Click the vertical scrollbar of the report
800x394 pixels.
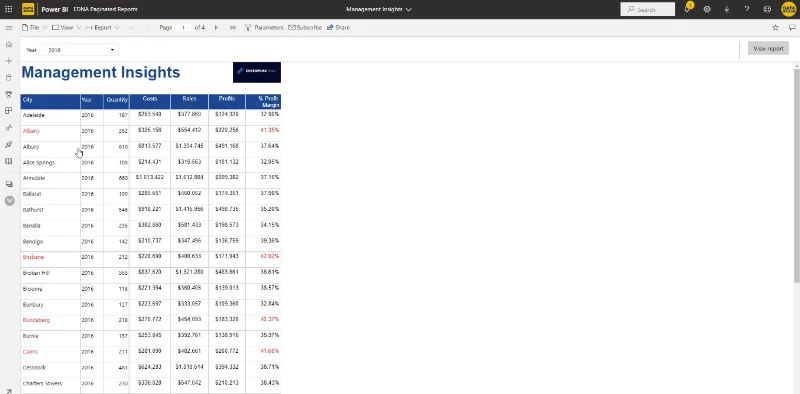(x=796, y=175)
